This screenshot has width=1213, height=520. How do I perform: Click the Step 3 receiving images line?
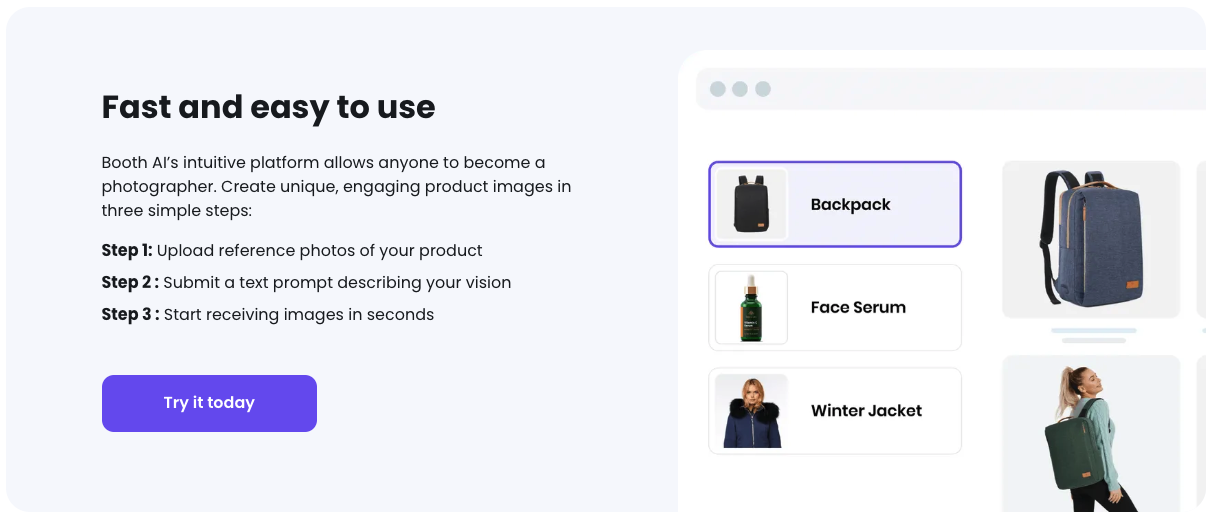point(267,314)
